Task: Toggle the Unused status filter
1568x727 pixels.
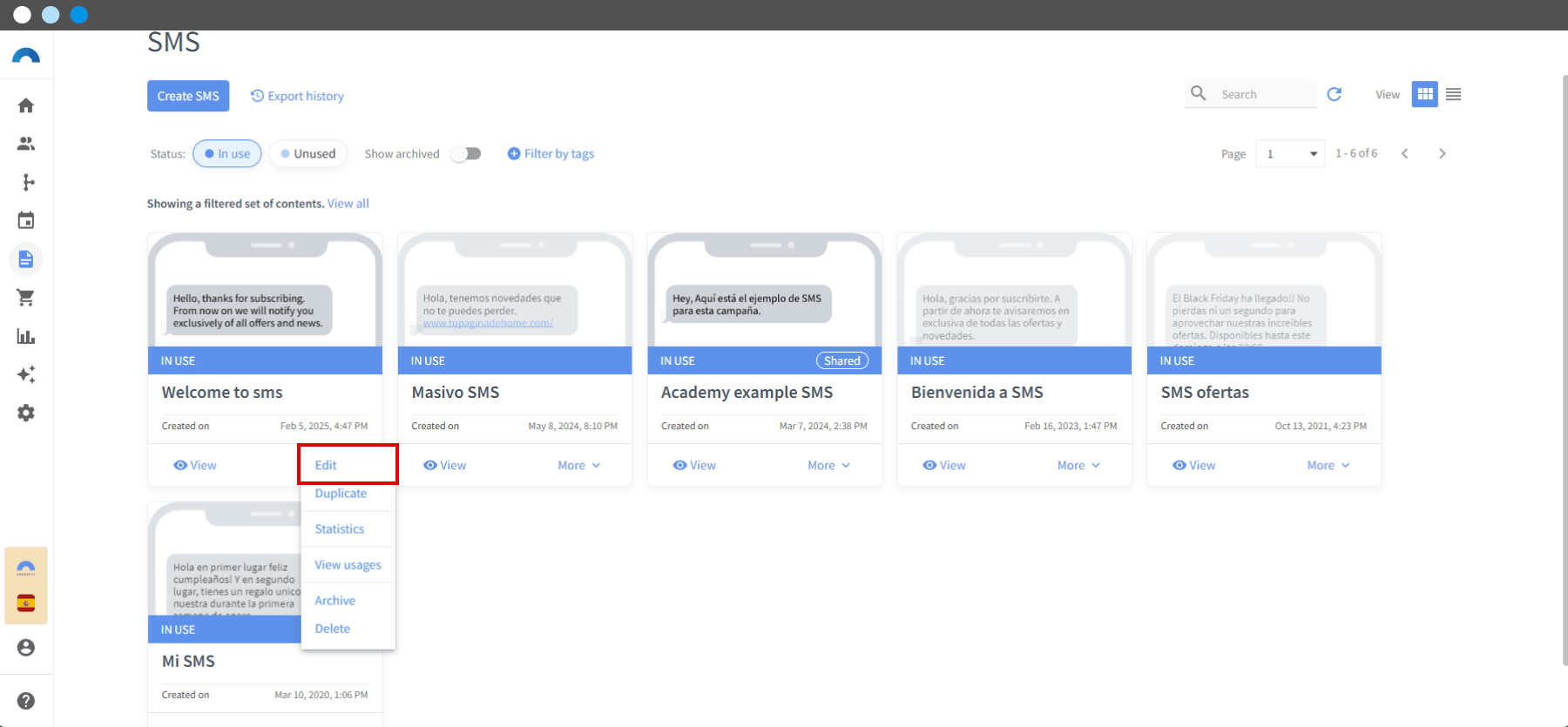Action: 308,154
